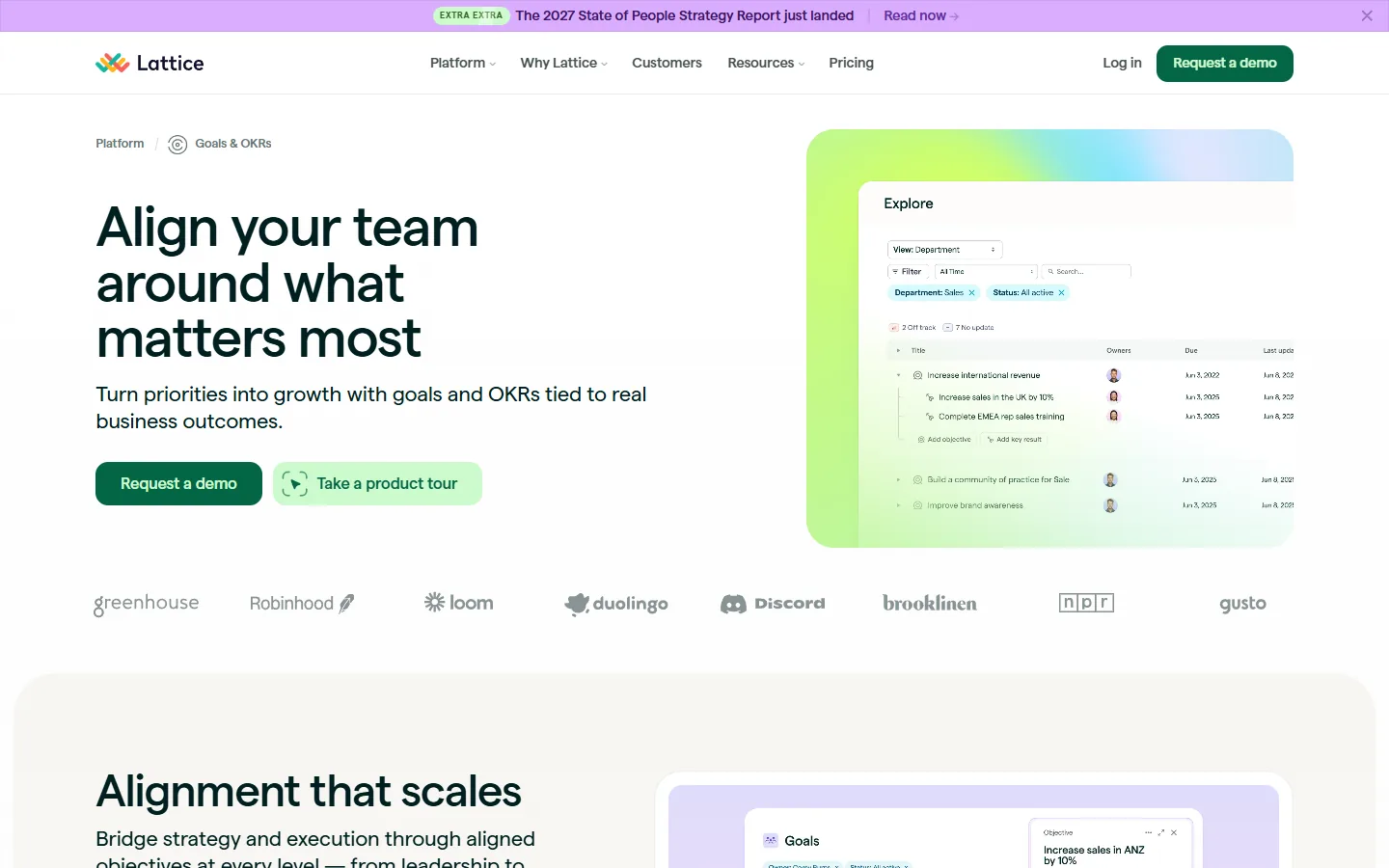Click Request a demo beside Take a product tour
Viewport: 1389px width, 868px height.
coord(178,484)
